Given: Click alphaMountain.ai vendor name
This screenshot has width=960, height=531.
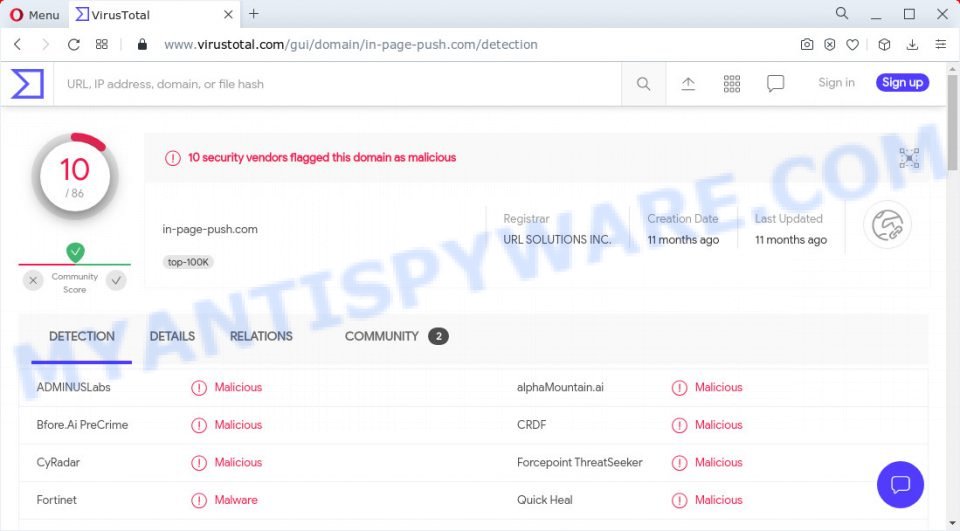Looking at the screenshot, I should [x=560, y=387].
